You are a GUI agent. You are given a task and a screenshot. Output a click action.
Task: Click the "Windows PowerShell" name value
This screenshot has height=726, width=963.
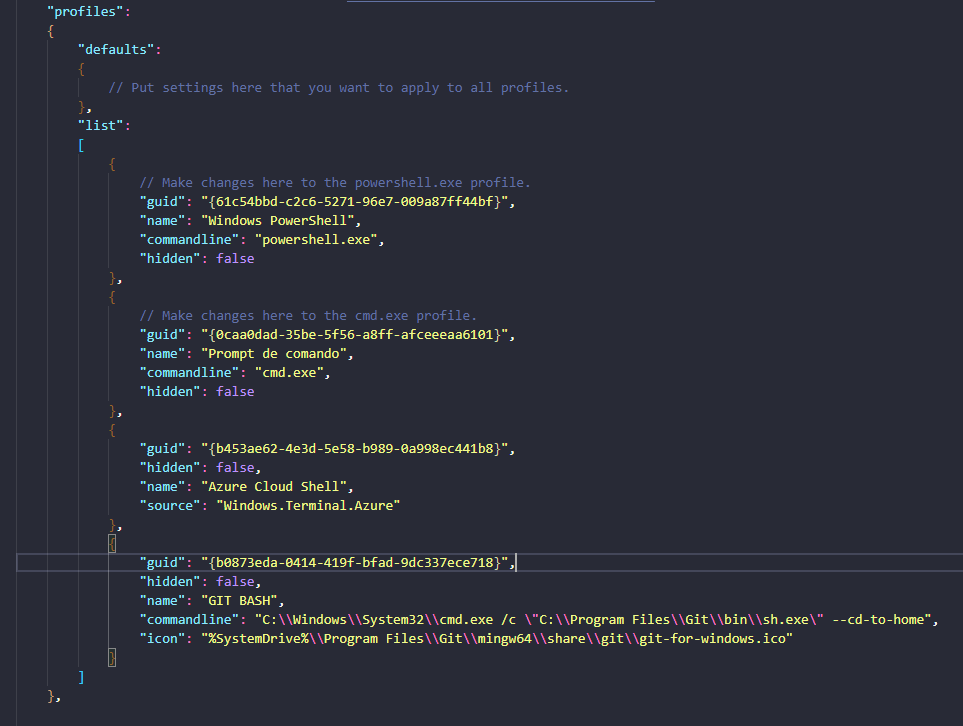278,221
